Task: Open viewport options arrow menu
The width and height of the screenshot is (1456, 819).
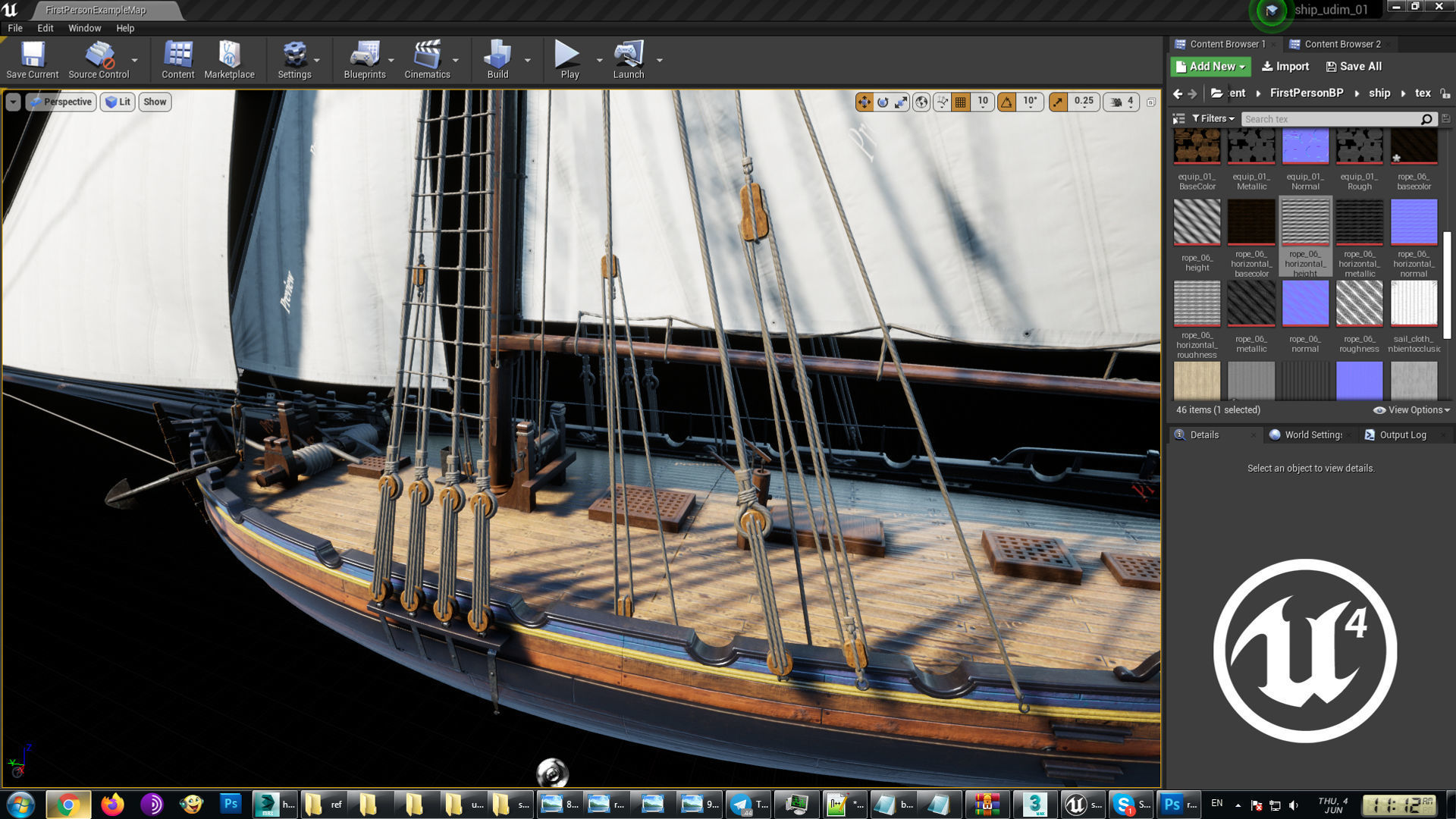Action: pos(13,102)
